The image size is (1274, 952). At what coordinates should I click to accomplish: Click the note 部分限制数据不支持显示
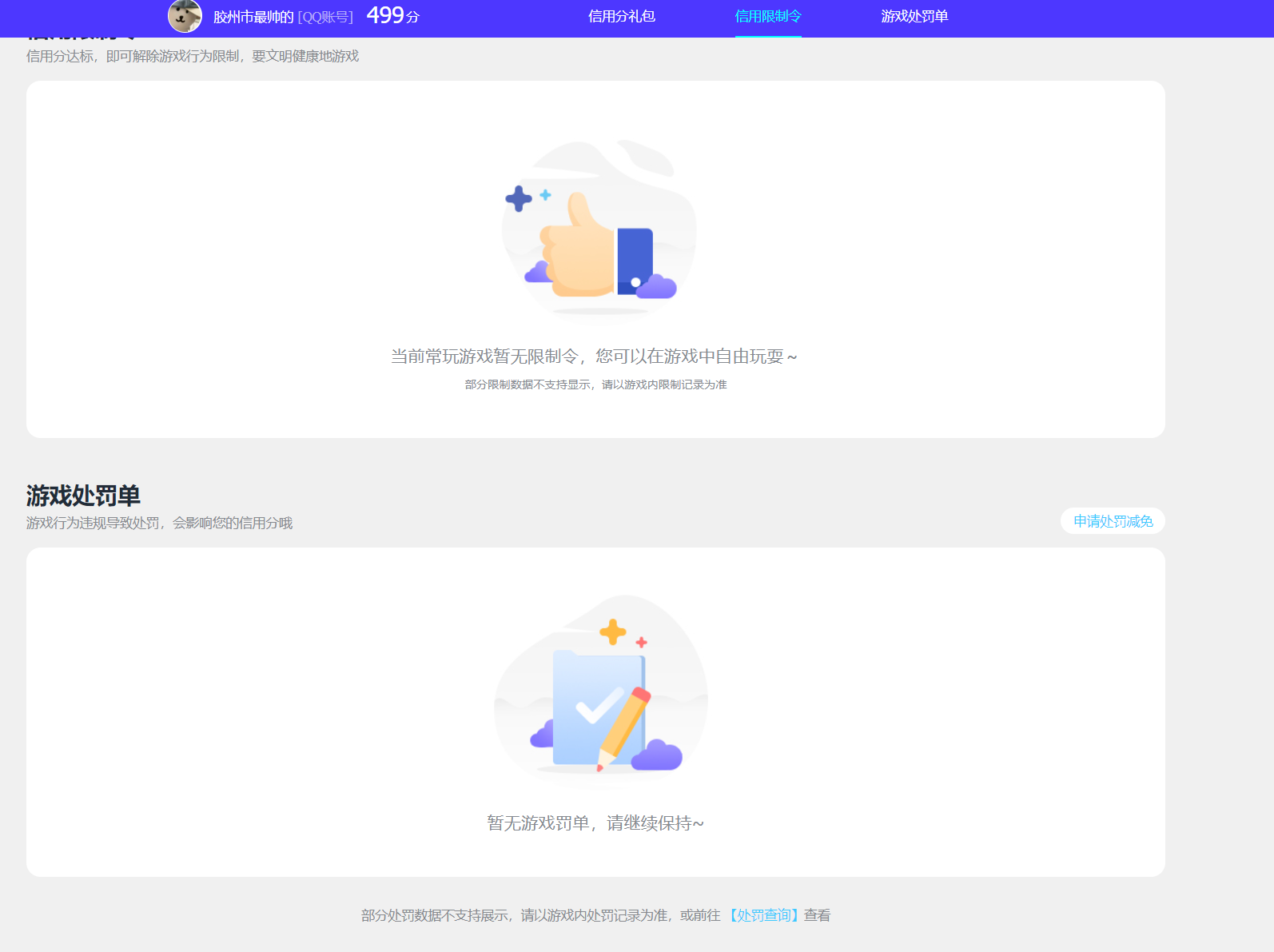tap(528, 384)
